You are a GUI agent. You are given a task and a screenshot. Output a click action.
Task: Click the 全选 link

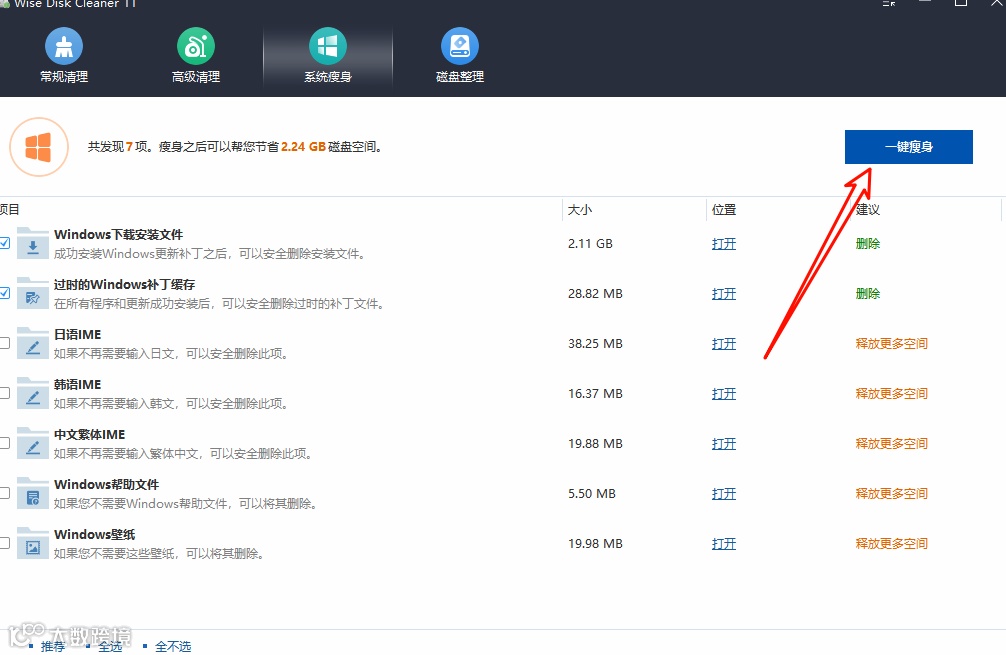pos(110,646)
